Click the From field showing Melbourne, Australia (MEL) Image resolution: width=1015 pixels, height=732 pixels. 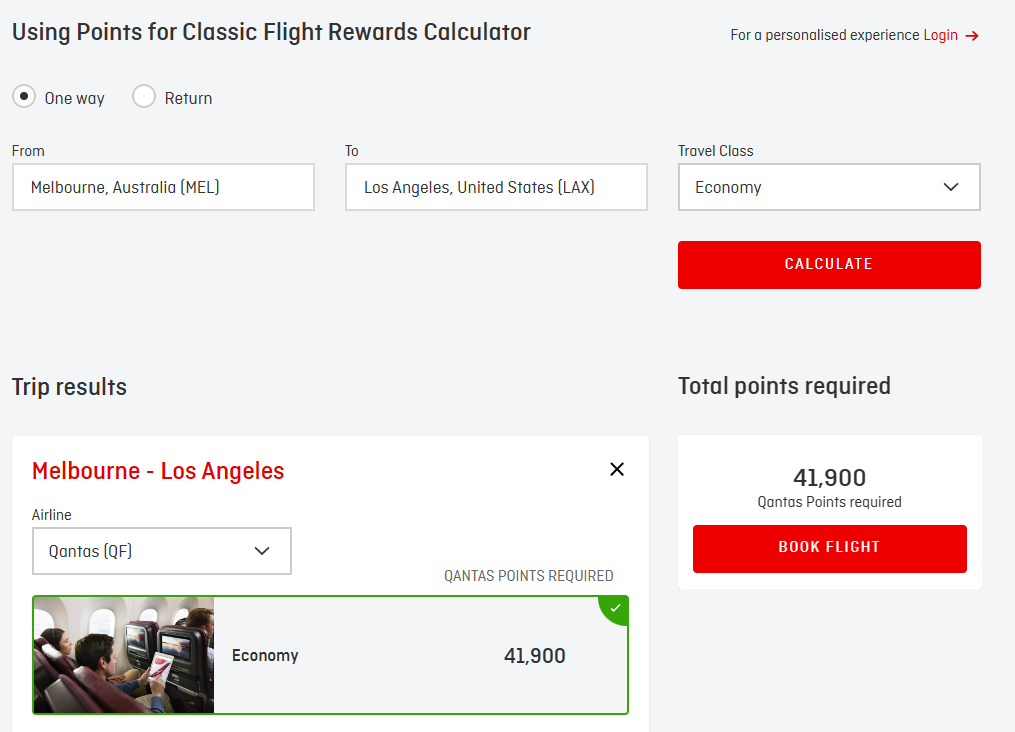[163, 187]
